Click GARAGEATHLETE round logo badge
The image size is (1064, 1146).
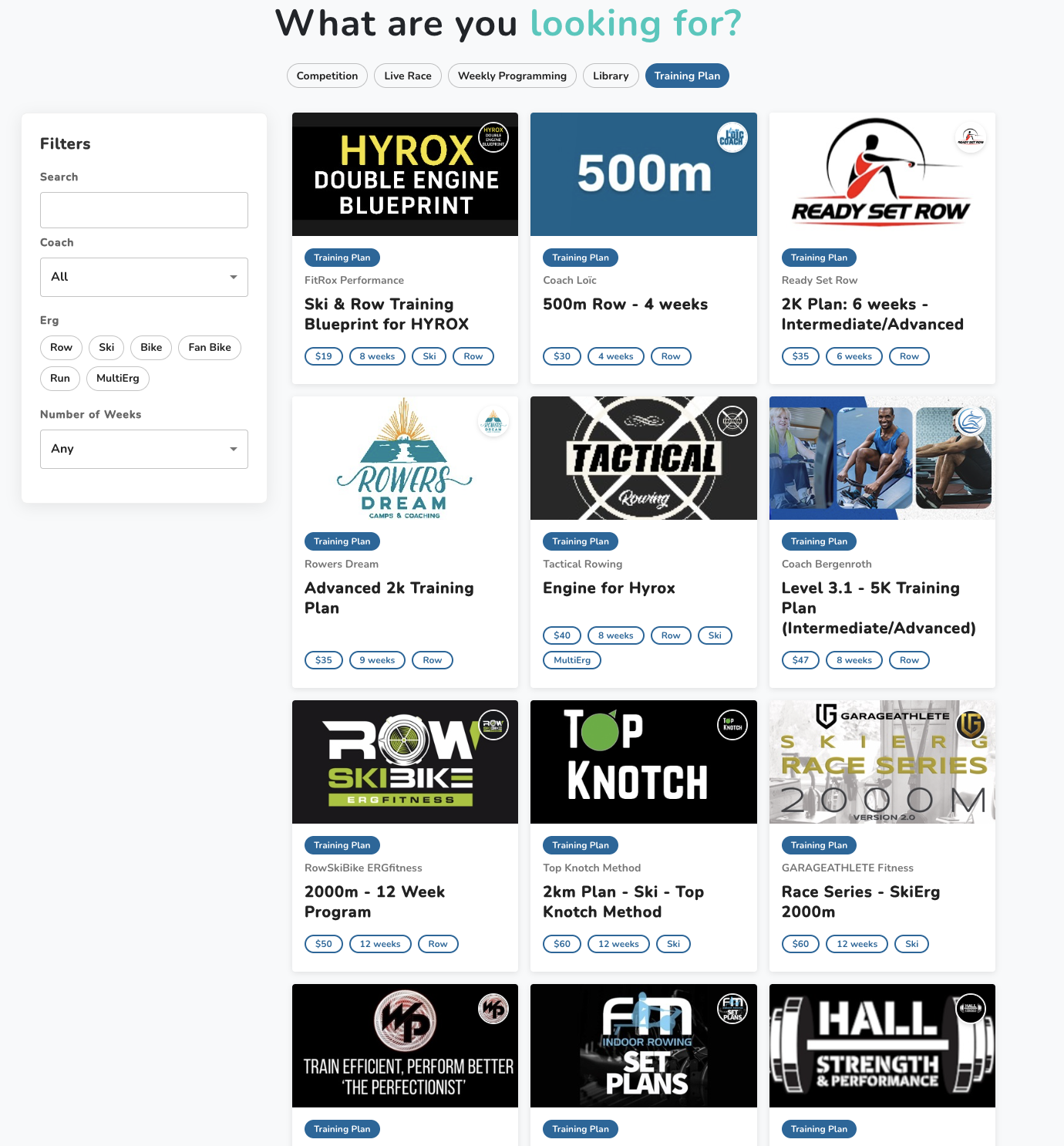[x=971, y=725]
